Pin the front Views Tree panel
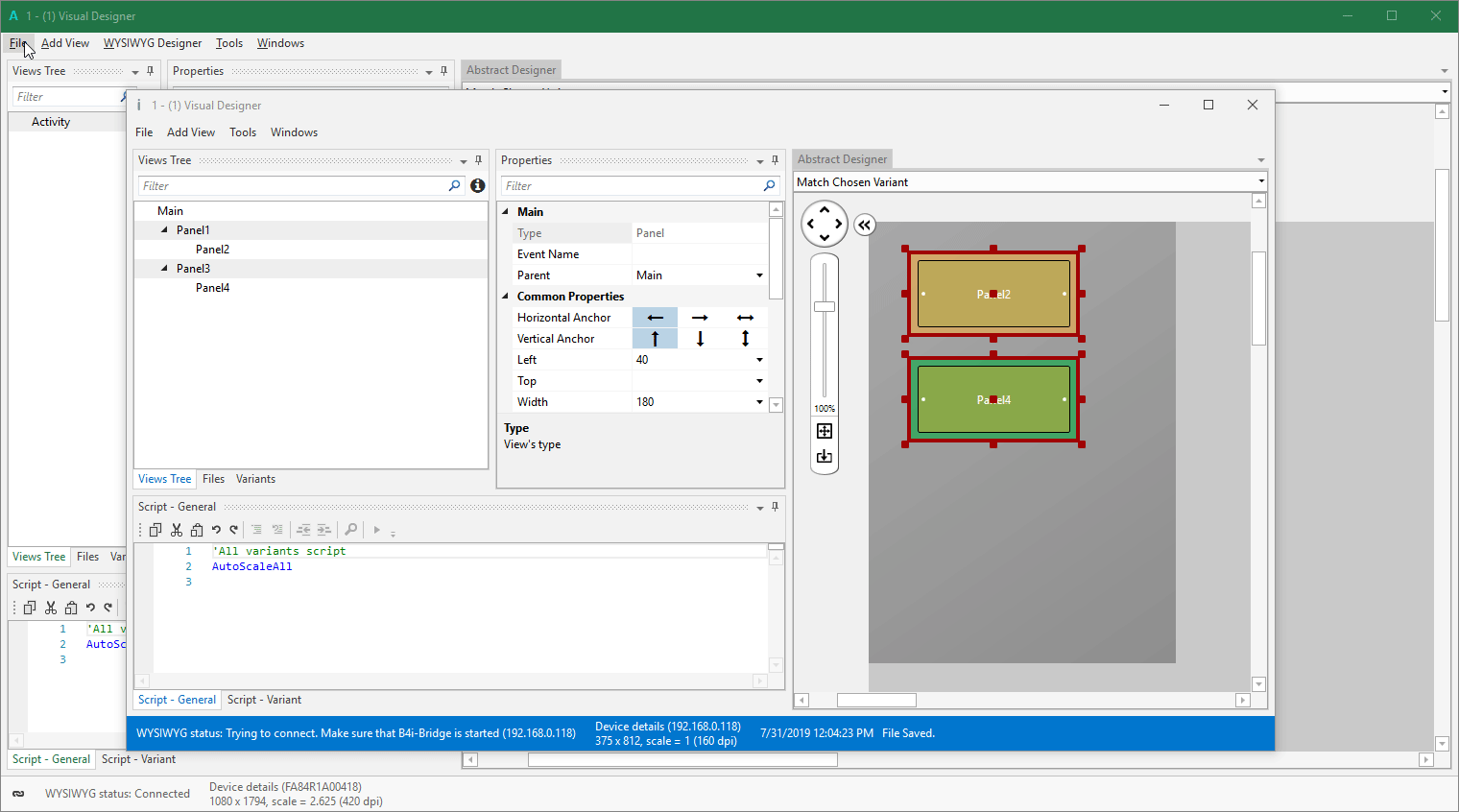 [x=478, y=160]
